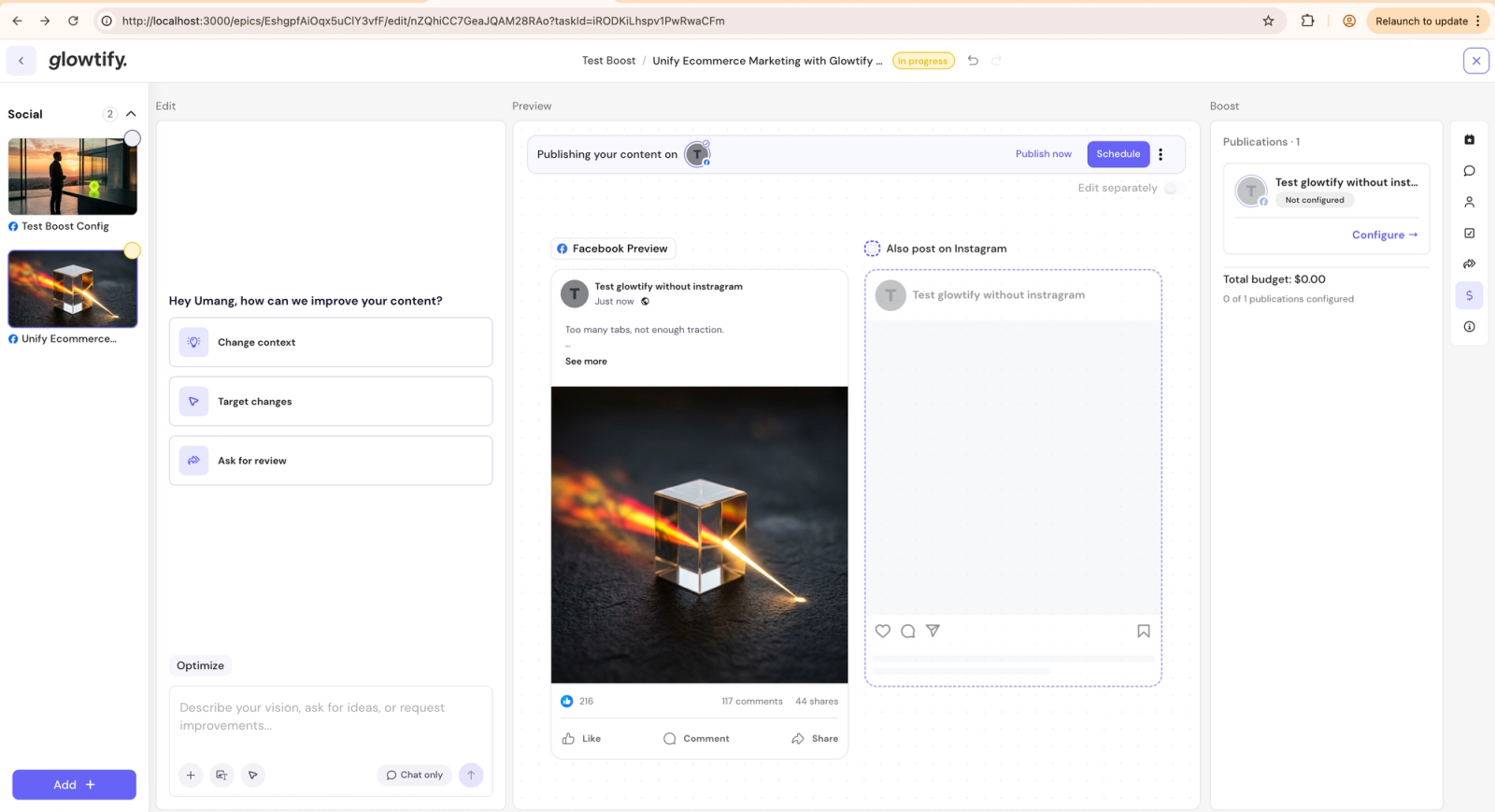Click the 44 shares count
This screenshot has height=812, width=1495.
click(x=817, y=701)
